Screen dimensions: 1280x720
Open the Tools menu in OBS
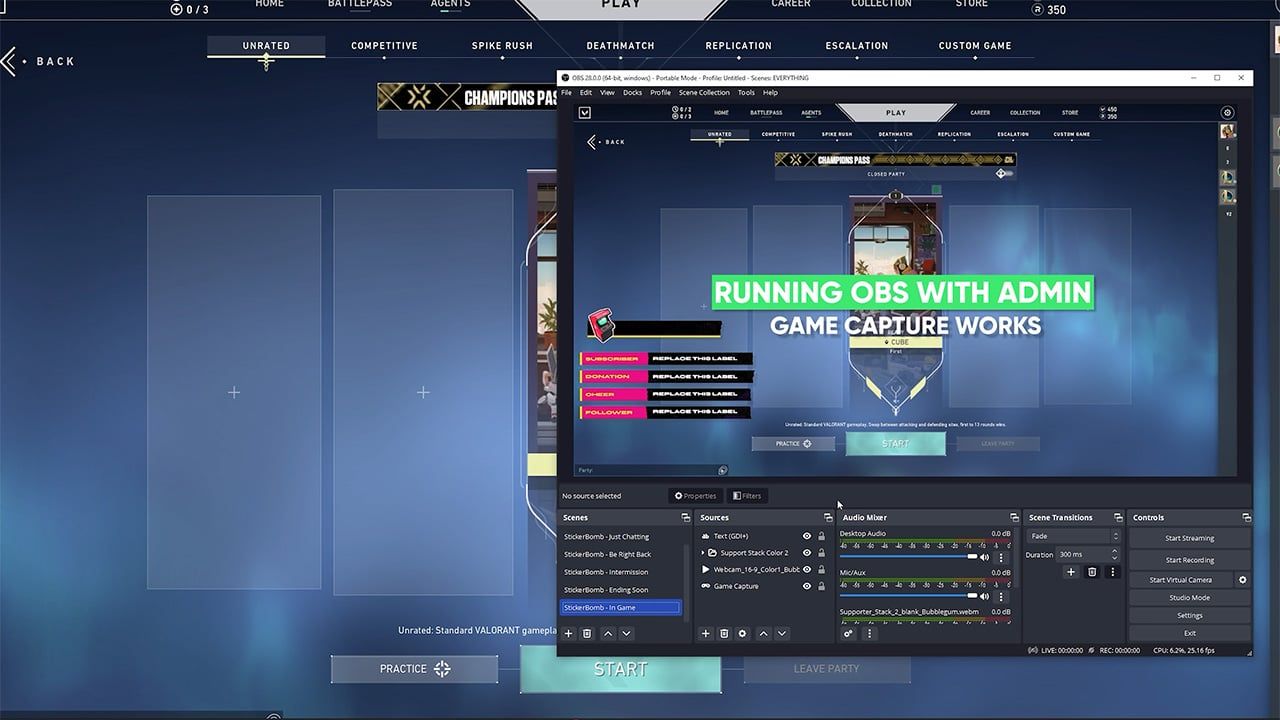click(746, 93)
